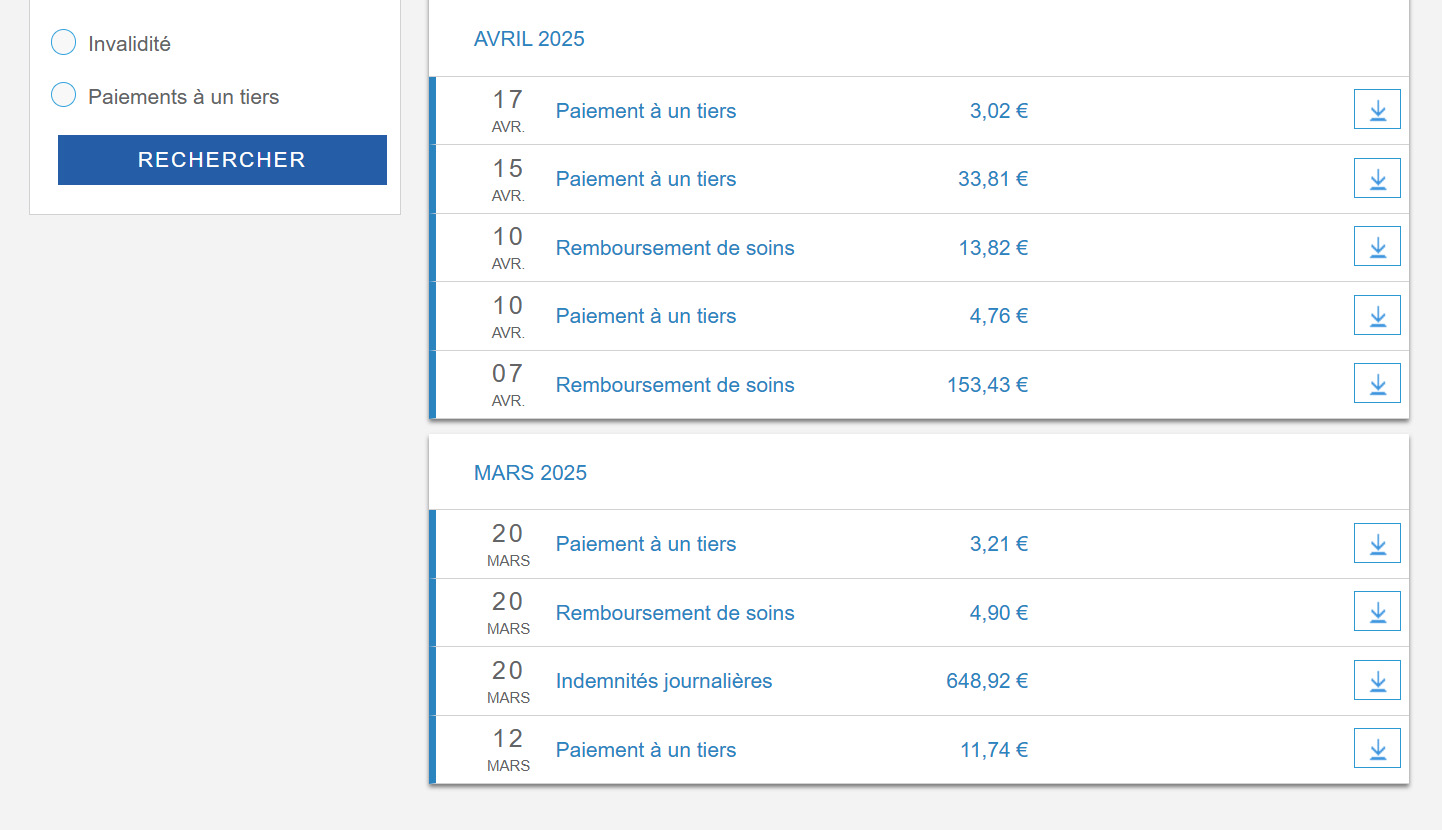
Task: Collapse the AVRIL 2025 section header
Action: [x=529, y=39]
